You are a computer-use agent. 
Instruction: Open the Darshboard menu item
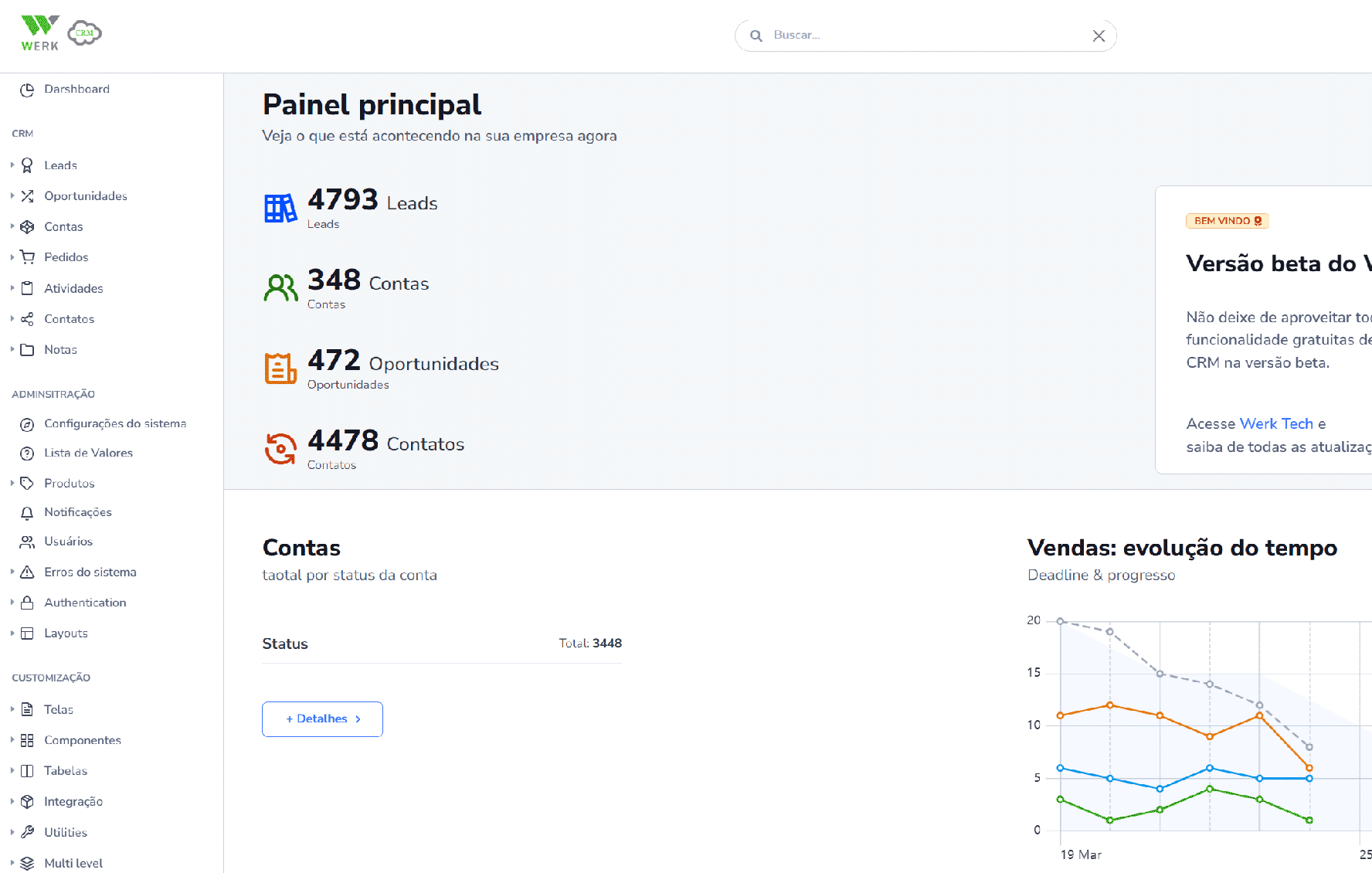[x=76, y=90]
